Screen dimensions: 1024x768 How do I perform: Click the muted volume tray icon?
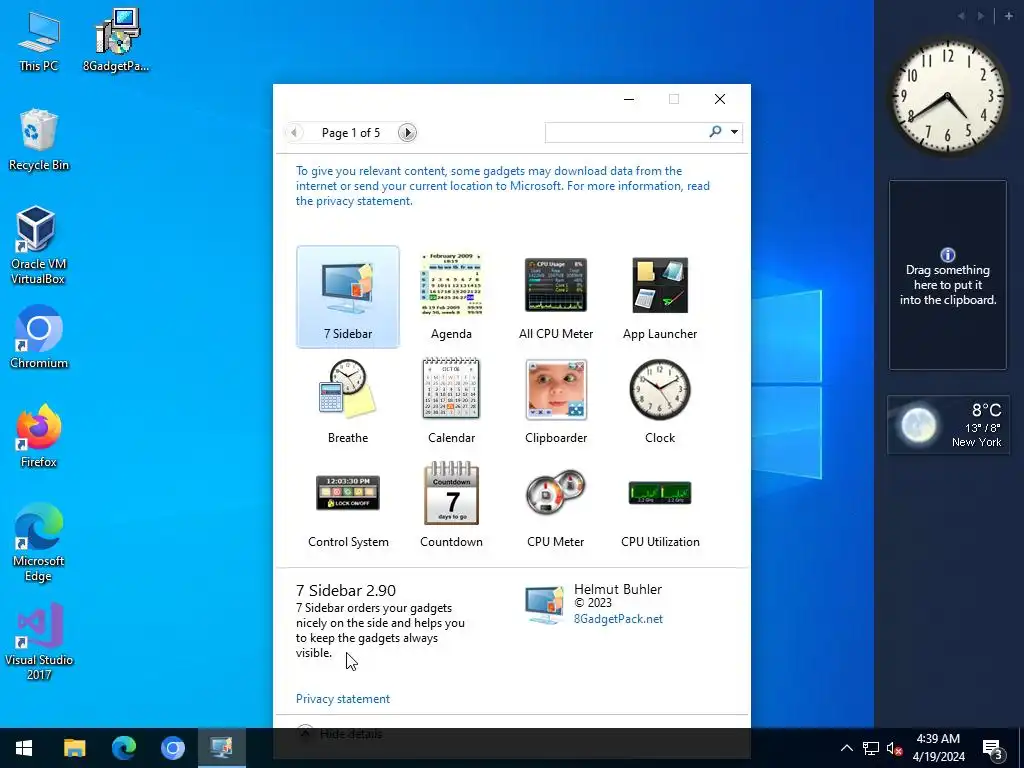(894, 748)
